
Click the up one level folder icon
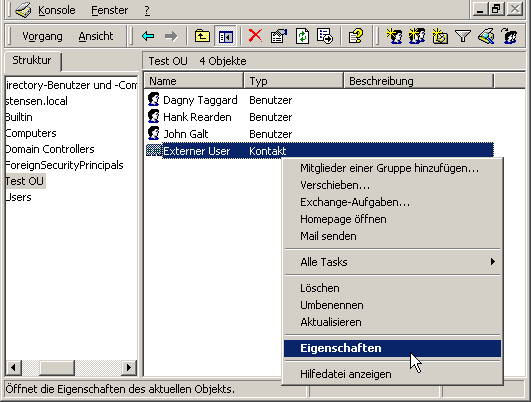[x=202, y=36]
